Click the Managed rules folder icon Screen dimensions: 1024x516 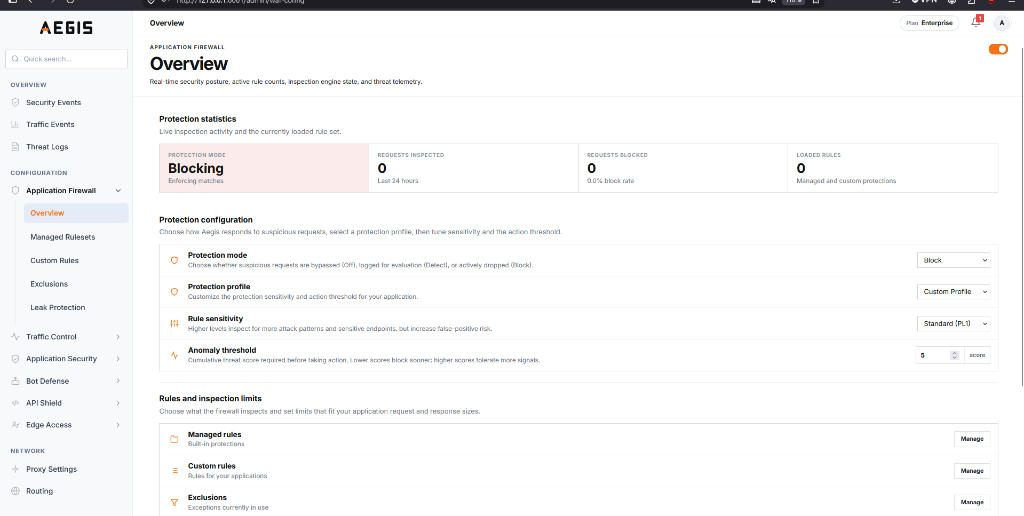click(x=174, y=439)
